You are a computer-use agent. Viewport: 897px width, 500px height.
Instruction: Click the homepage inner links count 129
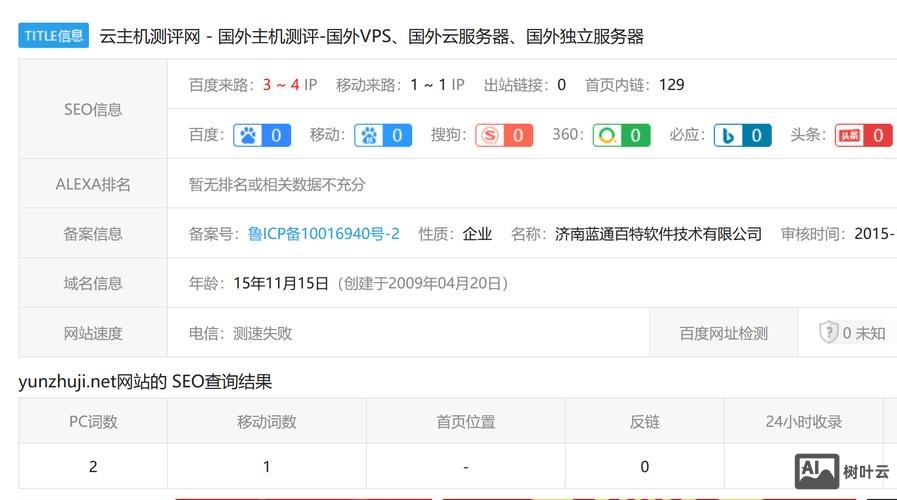671,85
